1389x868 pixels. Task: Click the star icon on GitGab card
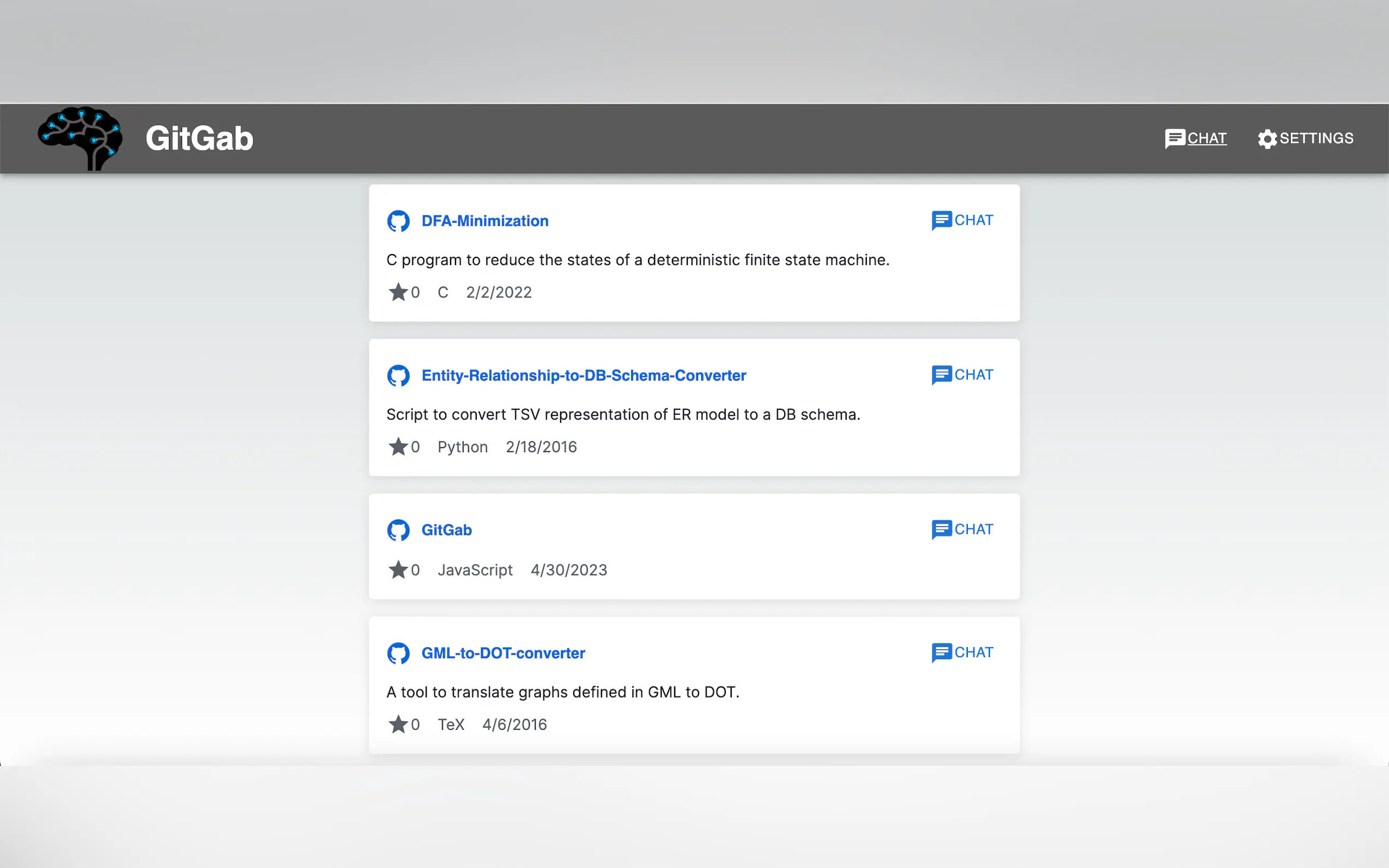point(398,570)
